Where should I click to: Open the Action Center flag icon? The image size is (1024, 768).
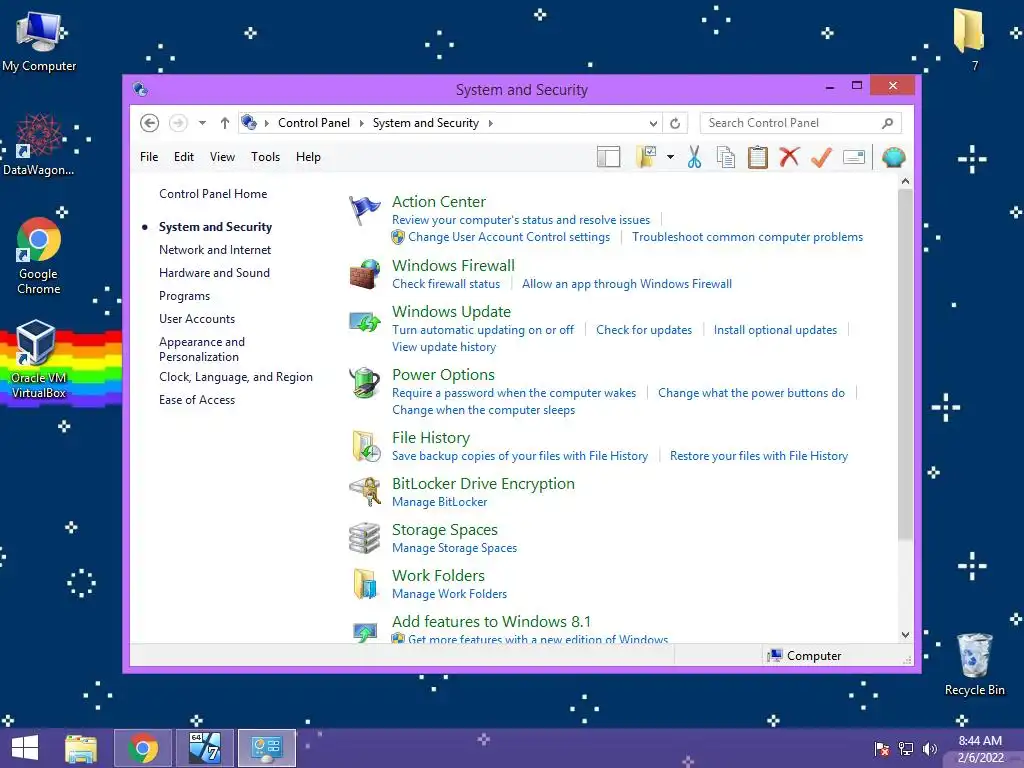click(364, 211)
